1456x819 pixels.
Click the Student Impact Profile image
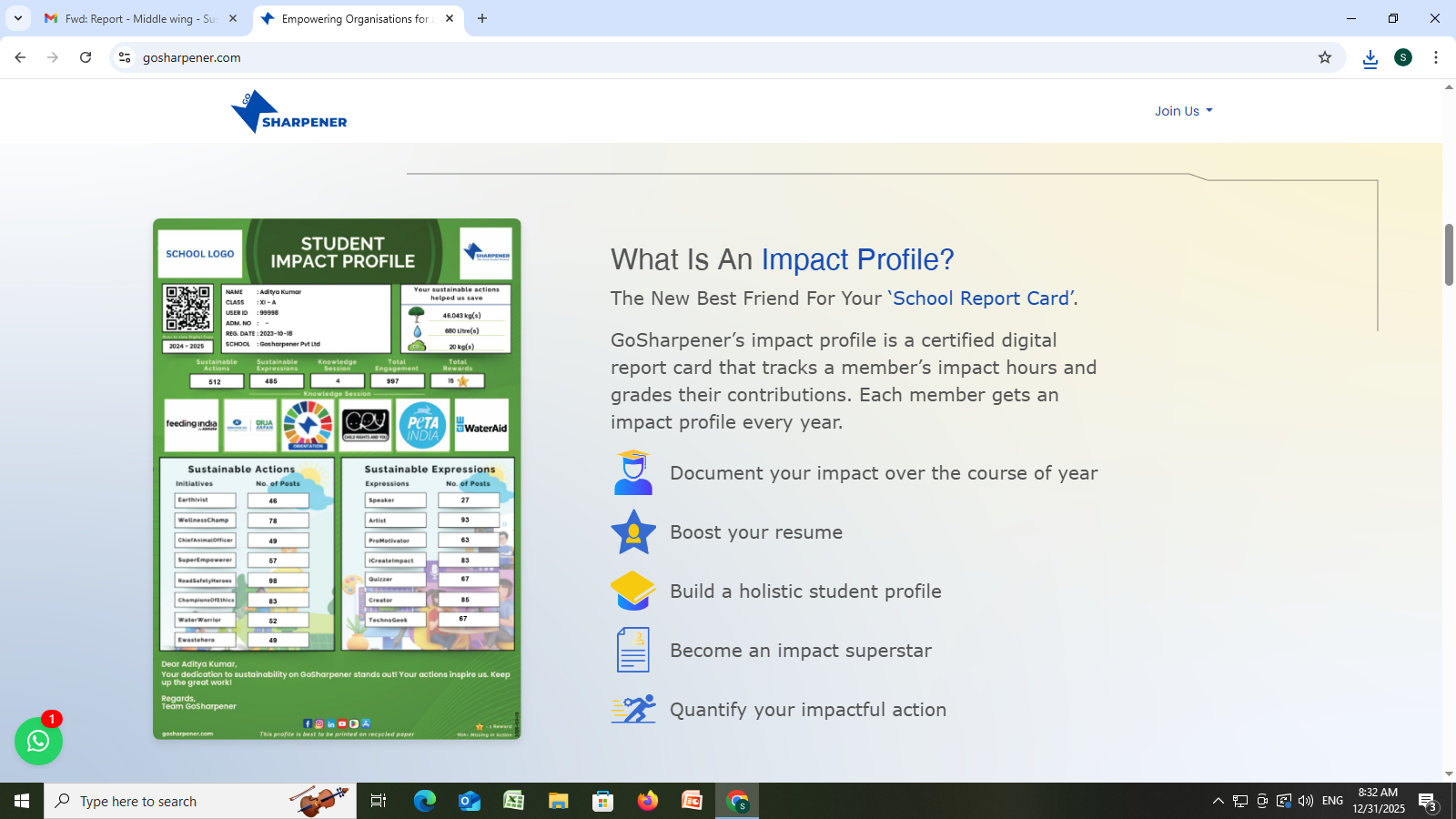[337, 479]
